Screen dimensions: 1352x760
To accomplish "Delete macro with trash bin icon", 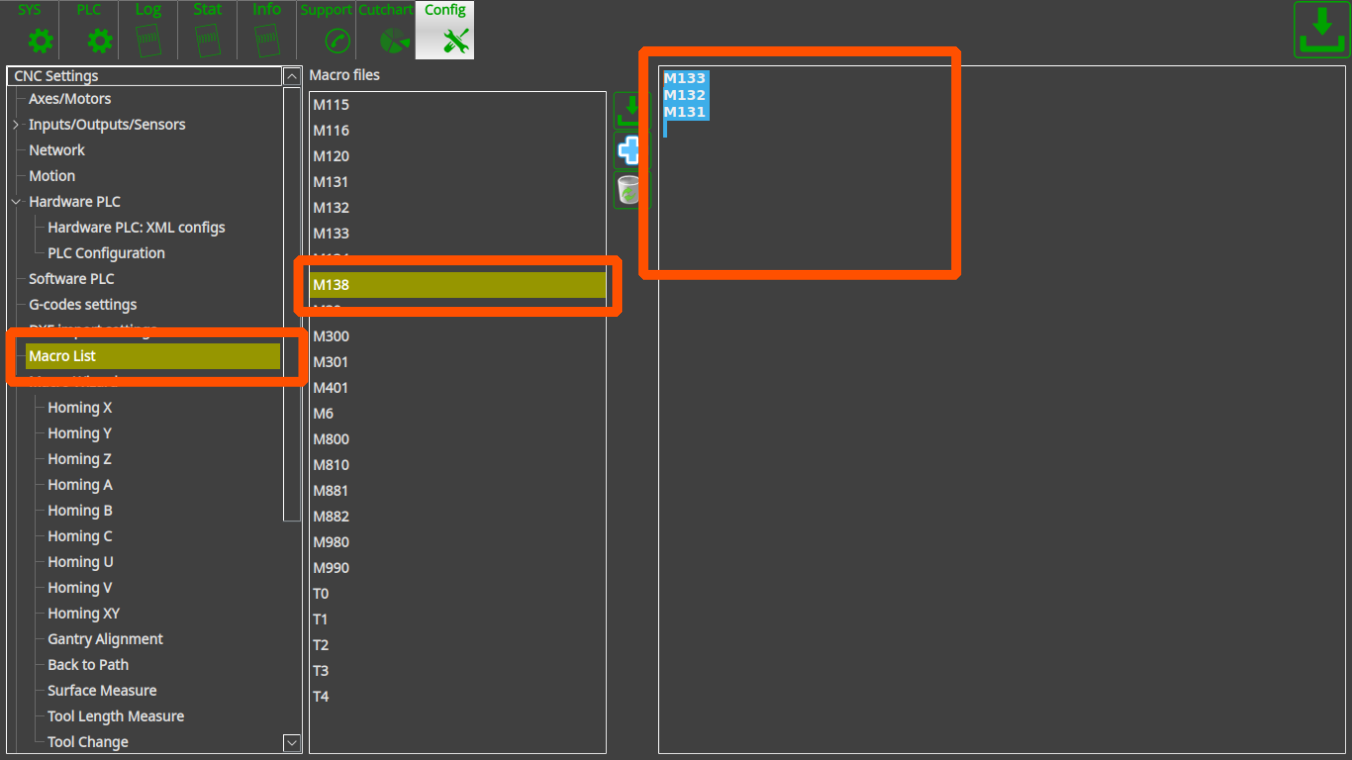I will (x=629, y=189).
